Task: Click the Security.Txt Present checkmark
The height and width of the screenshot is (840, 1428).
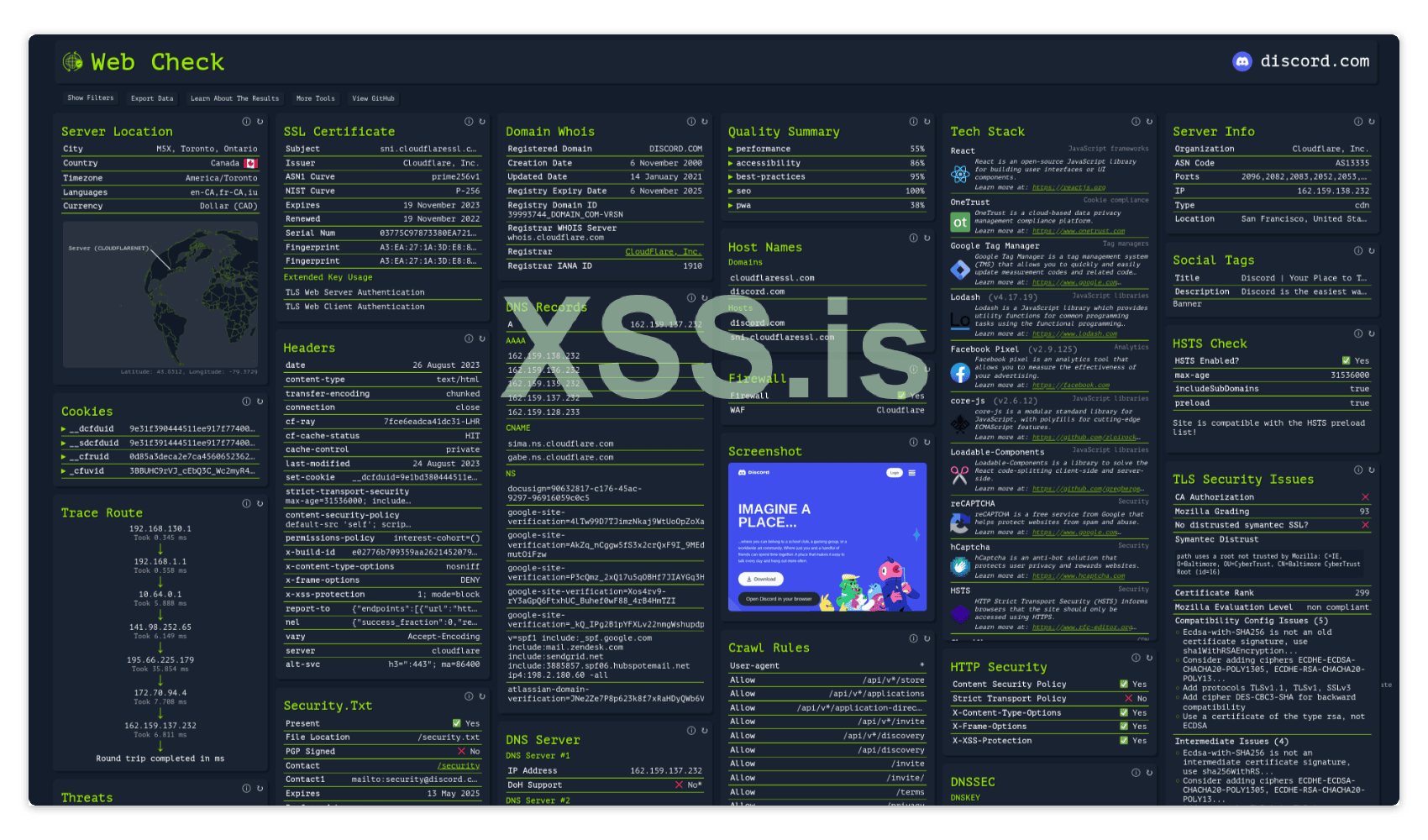Action: (457, 723)
